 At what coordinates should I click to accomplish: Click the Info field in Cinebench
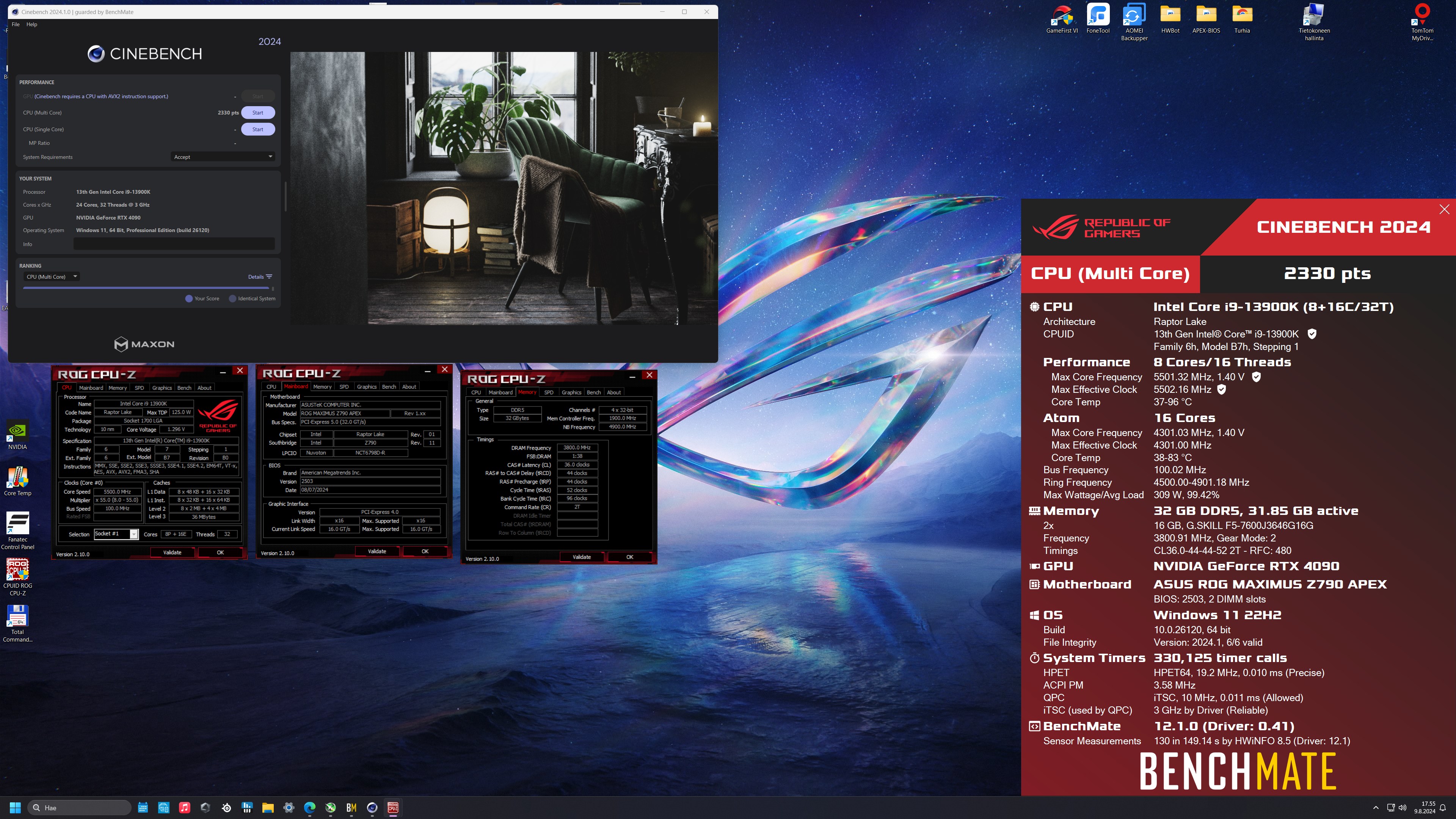(x=174, y=244)
